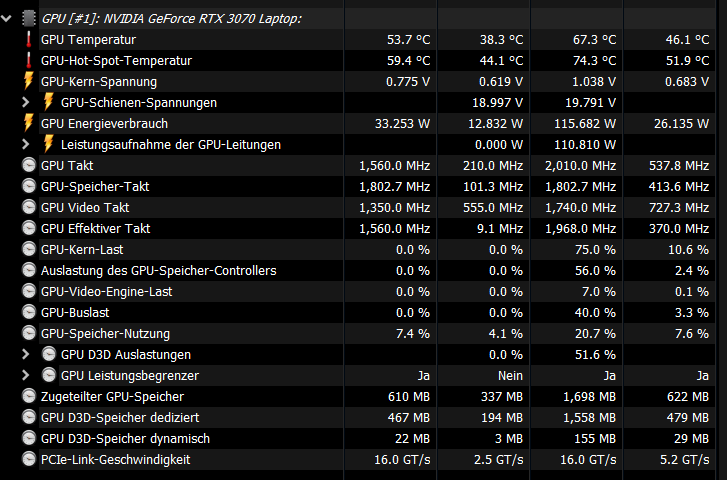The image size is (727, 480).
Task: Click clock icon beside GPU Takt
Action: point(29,166)
